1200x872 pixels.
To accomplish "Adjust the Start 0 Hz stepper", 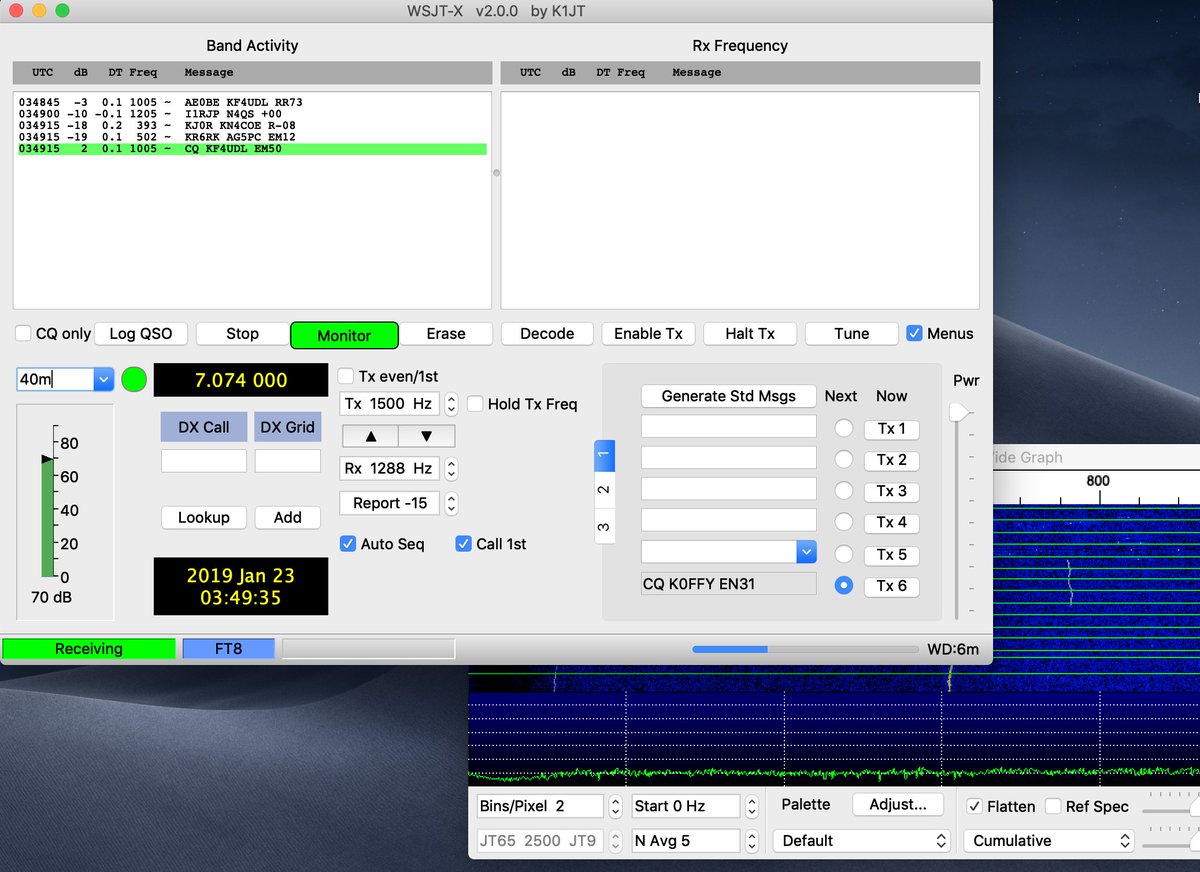I will (x=750, y=807).
